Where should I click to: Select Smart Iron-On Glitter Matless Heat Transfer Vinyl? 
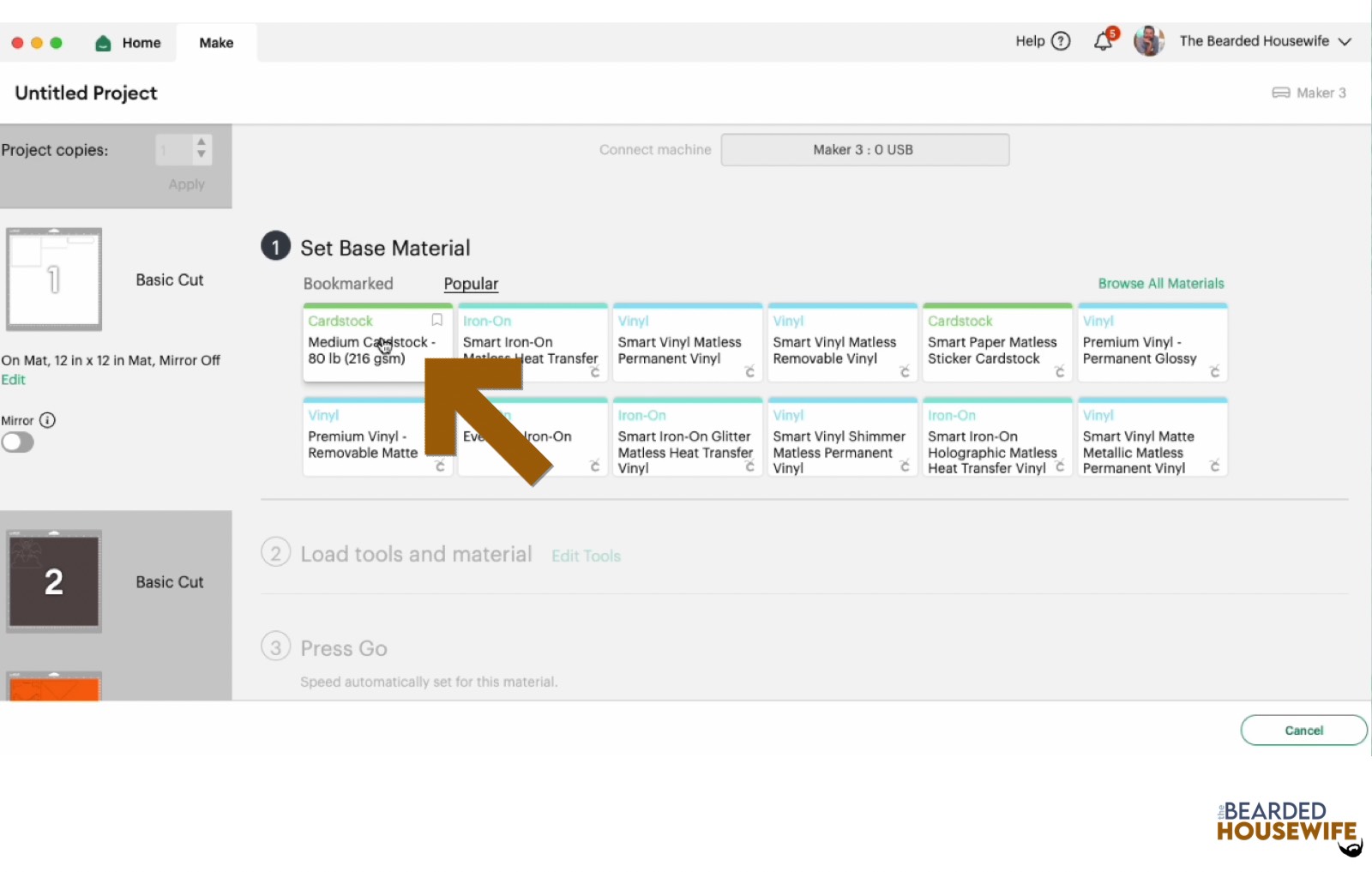(x=687, y=437)
